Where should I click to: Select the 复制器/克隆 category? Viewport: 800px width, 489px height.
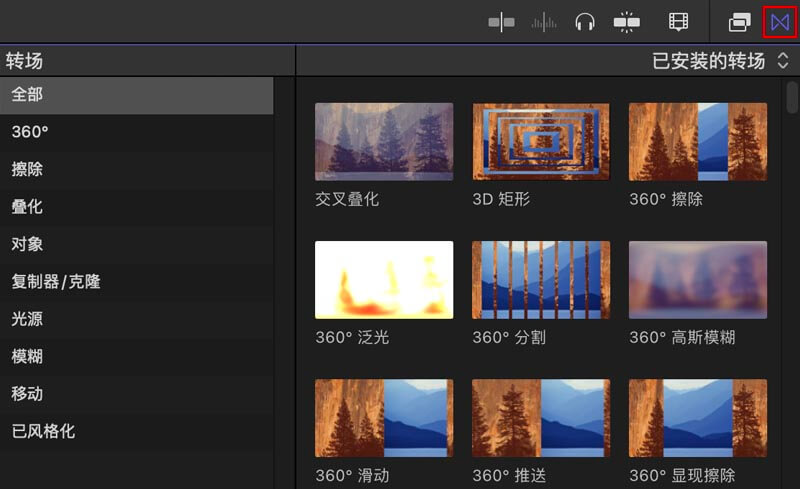[x=137, y=282]
